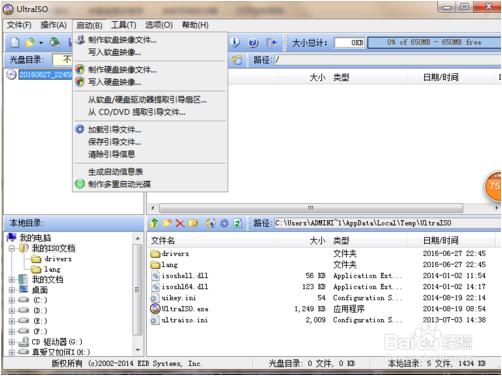Open the 文件(F) menu
Screen dimensions: 502x376
coord(19,25)
